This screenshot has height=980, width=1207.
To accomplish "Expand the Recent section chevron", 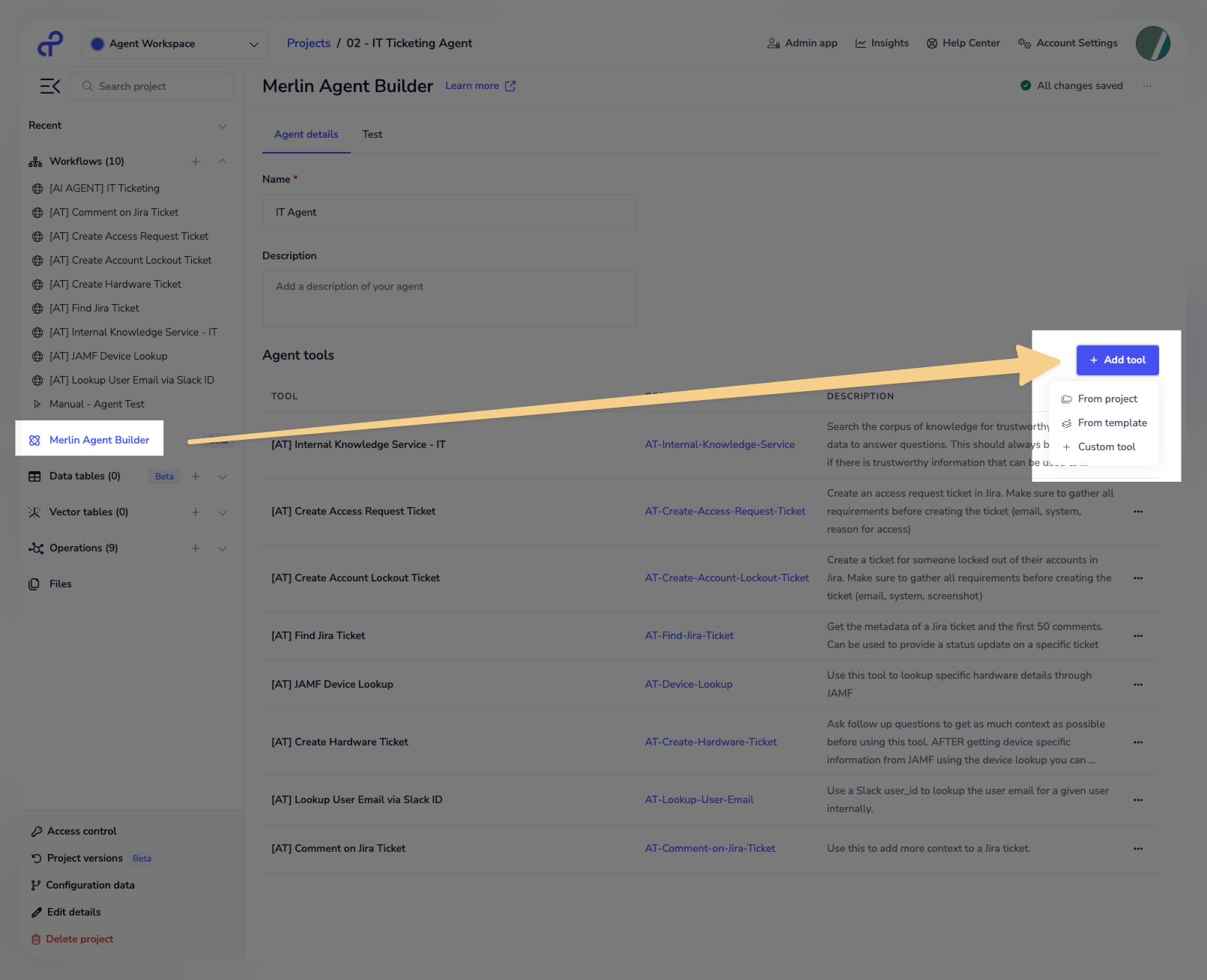I will pos(223,126).
